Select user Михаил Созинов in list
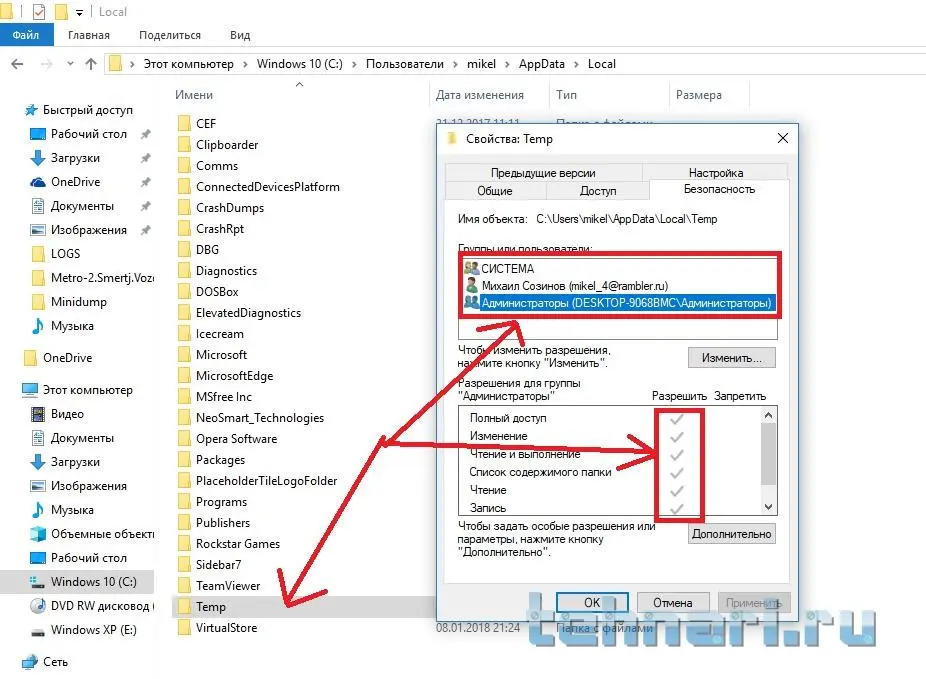The height and width of the screenshot is (679, 926). coord(618,286)
